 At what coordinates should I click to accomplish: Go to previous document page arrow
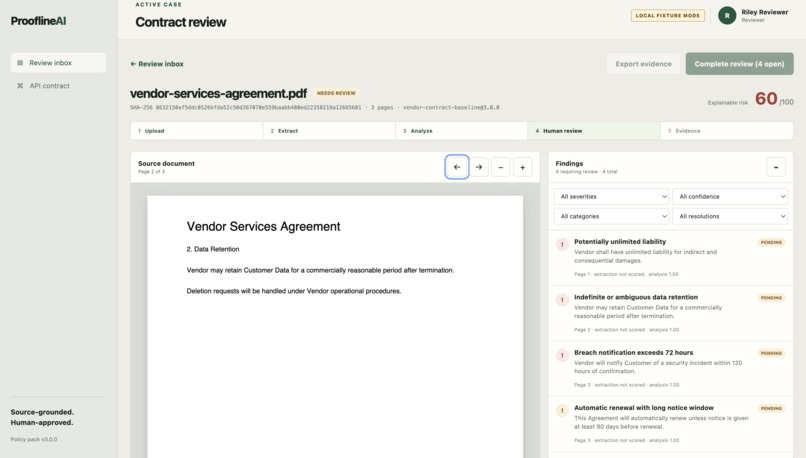(456, 167)
